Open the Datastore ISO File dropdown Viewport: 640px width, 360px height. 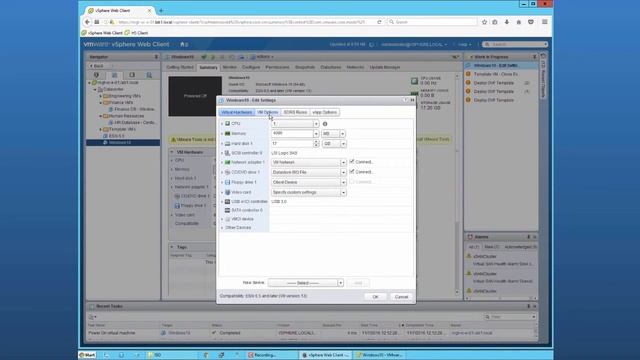click(x=309, y=172)
